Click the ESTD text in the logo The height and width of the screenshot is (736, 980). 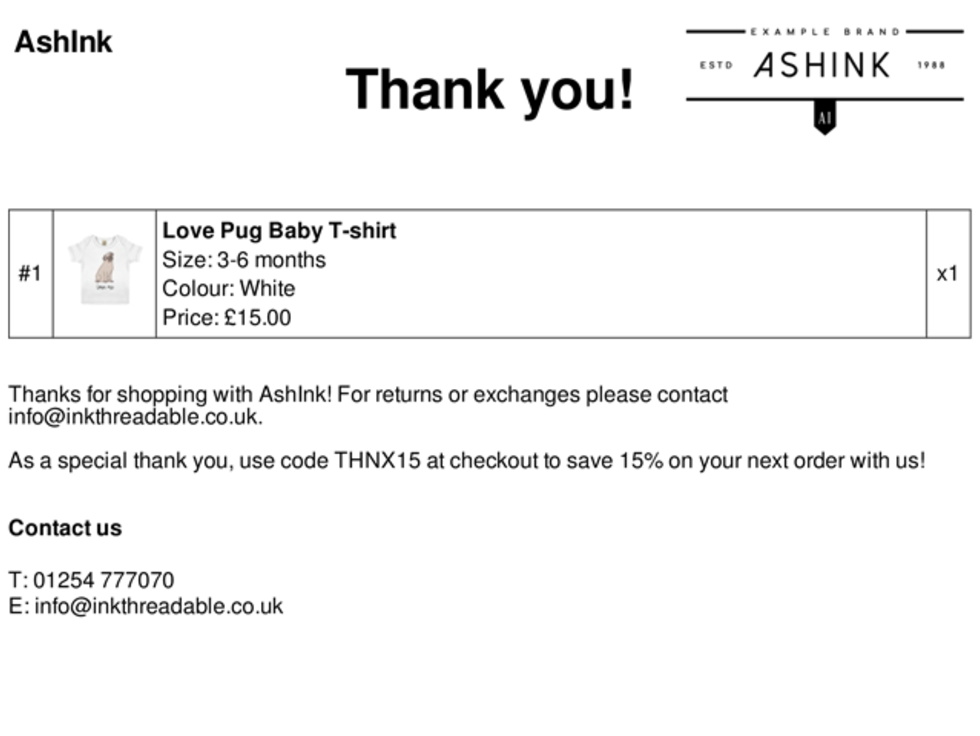[716, 66]
